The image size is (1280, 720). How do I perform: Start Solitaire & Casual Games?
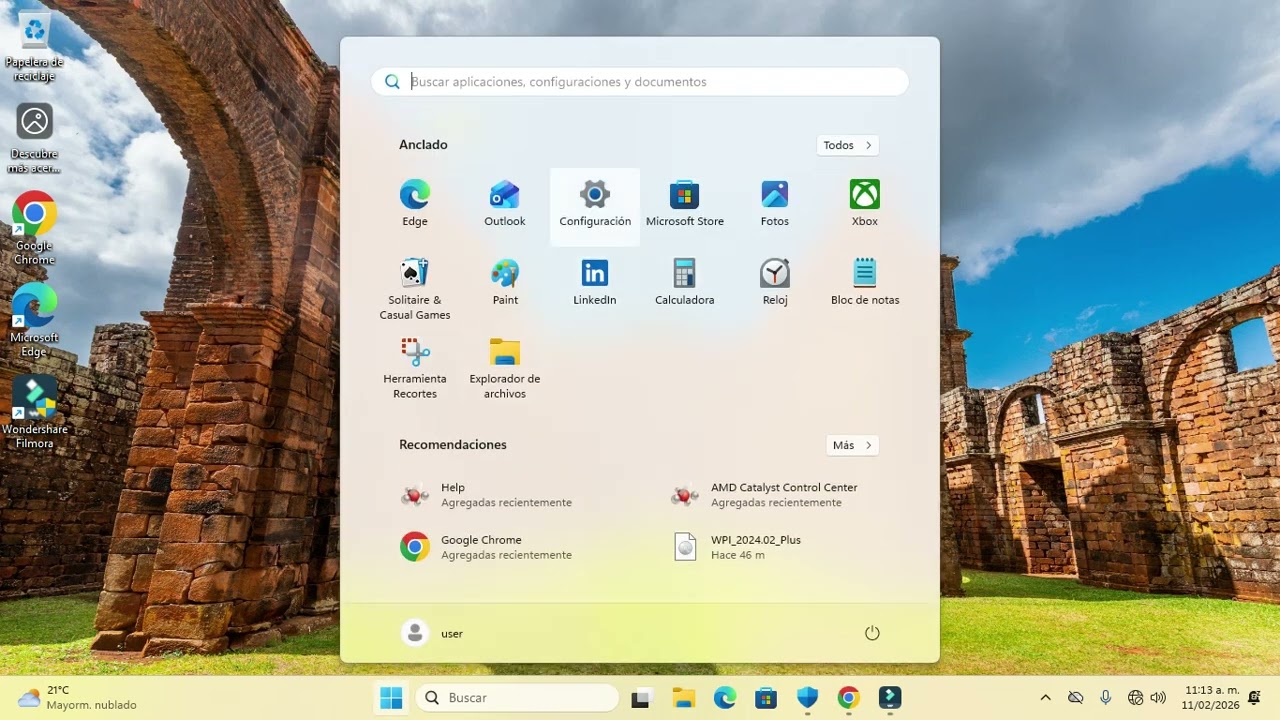[414, 290]
